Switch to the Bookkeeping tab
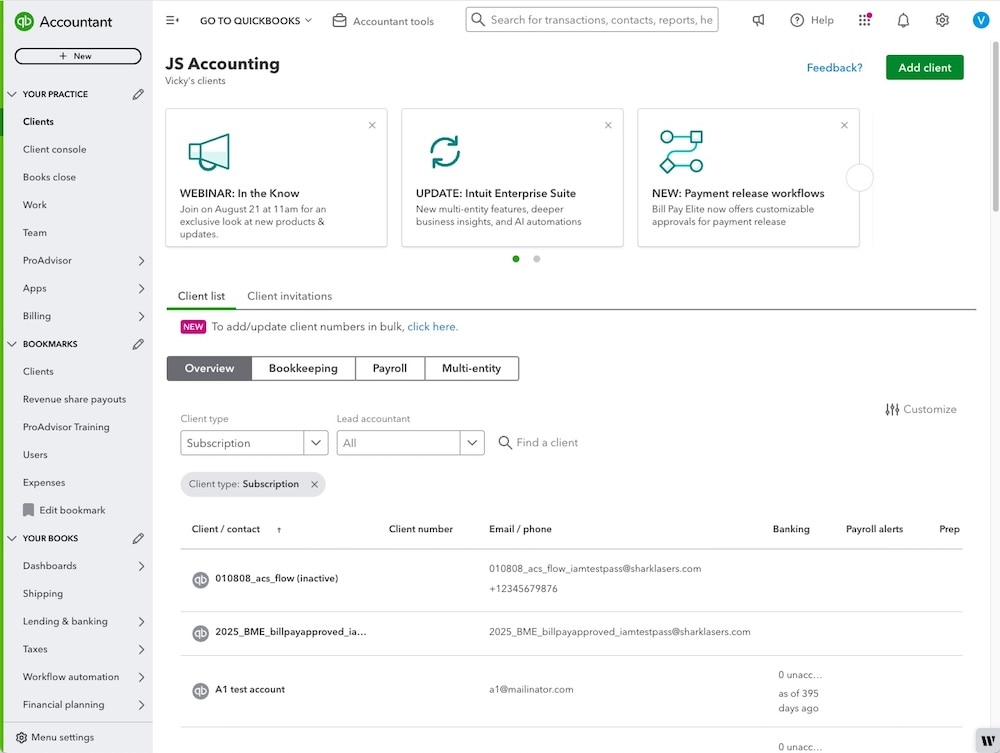The image size is (1000, 753). coord(303,368)
